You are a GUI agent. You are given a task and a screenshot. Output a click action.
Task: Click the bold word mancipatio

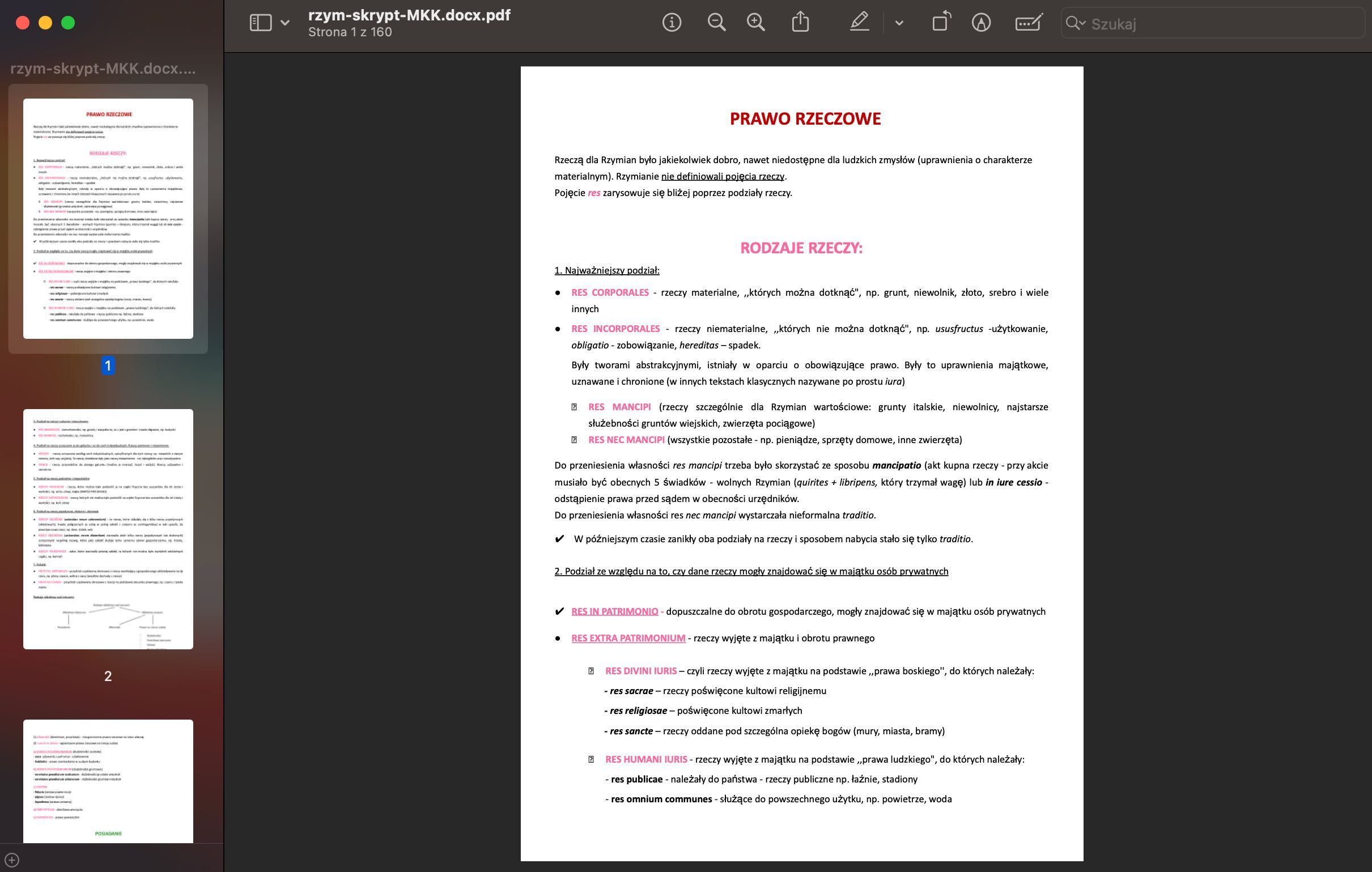click(896, 466)
